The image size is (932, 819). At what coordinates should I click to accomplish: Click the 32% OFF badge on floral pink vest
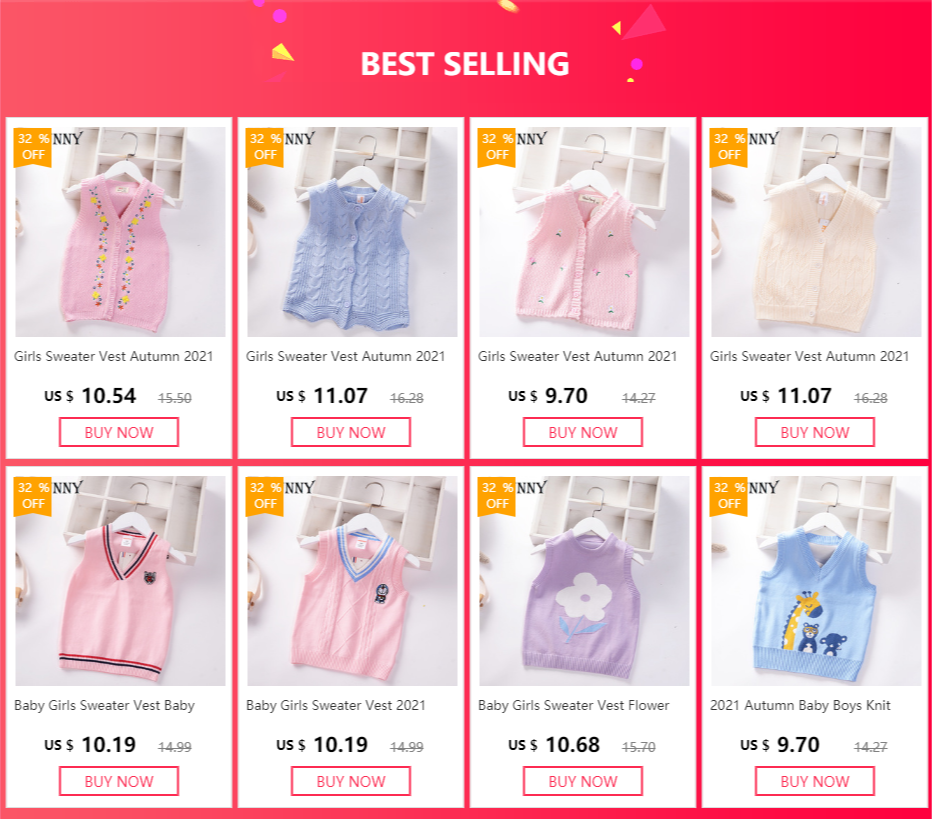(33, 147)
